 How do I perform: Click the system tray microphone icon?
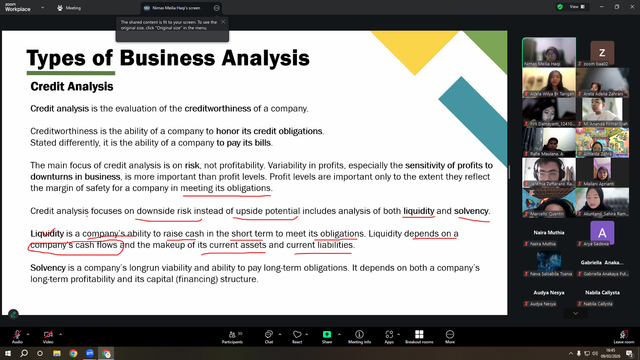(579, 353)
